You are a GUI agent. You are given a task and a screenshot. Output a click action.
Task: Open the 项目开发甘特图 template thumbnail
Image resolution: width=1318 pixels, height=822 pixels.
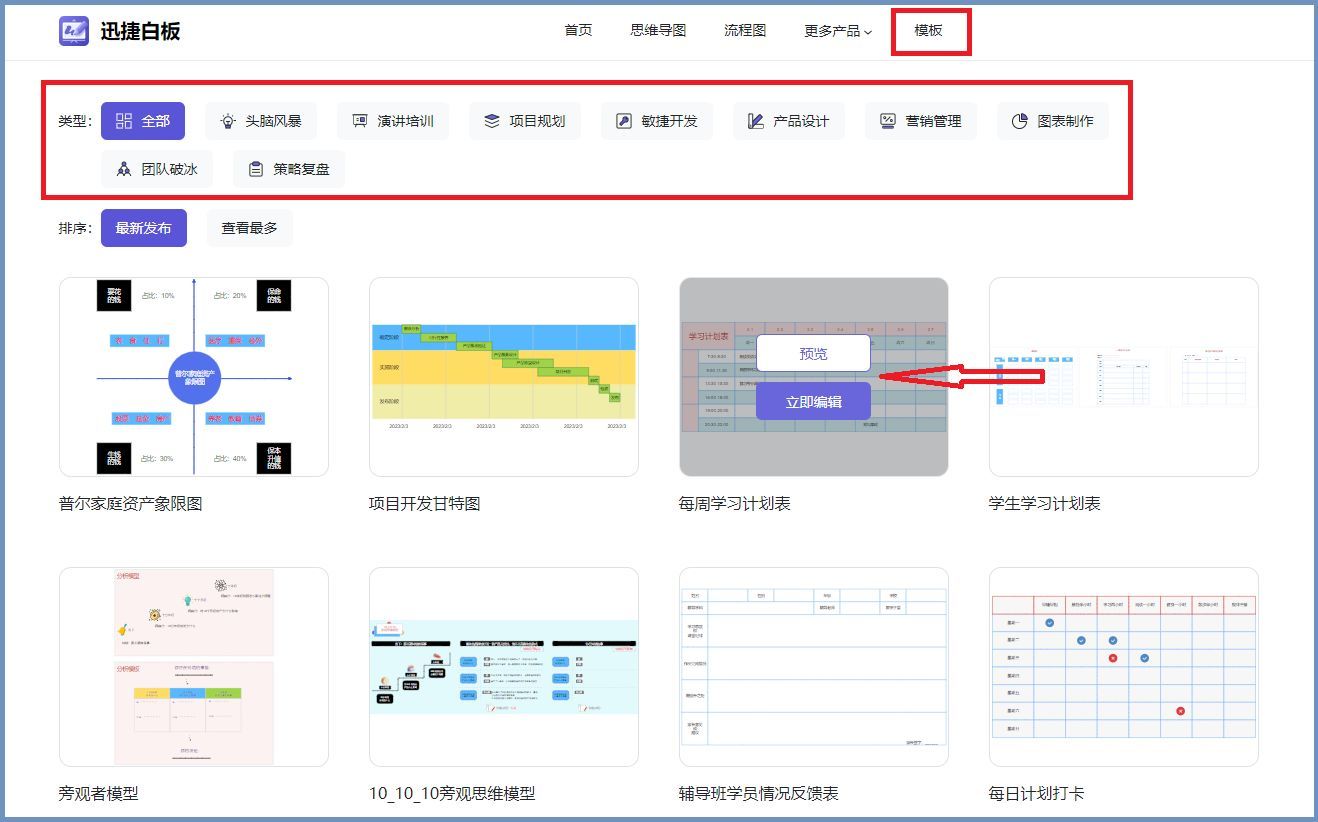[x=504, y=377]
